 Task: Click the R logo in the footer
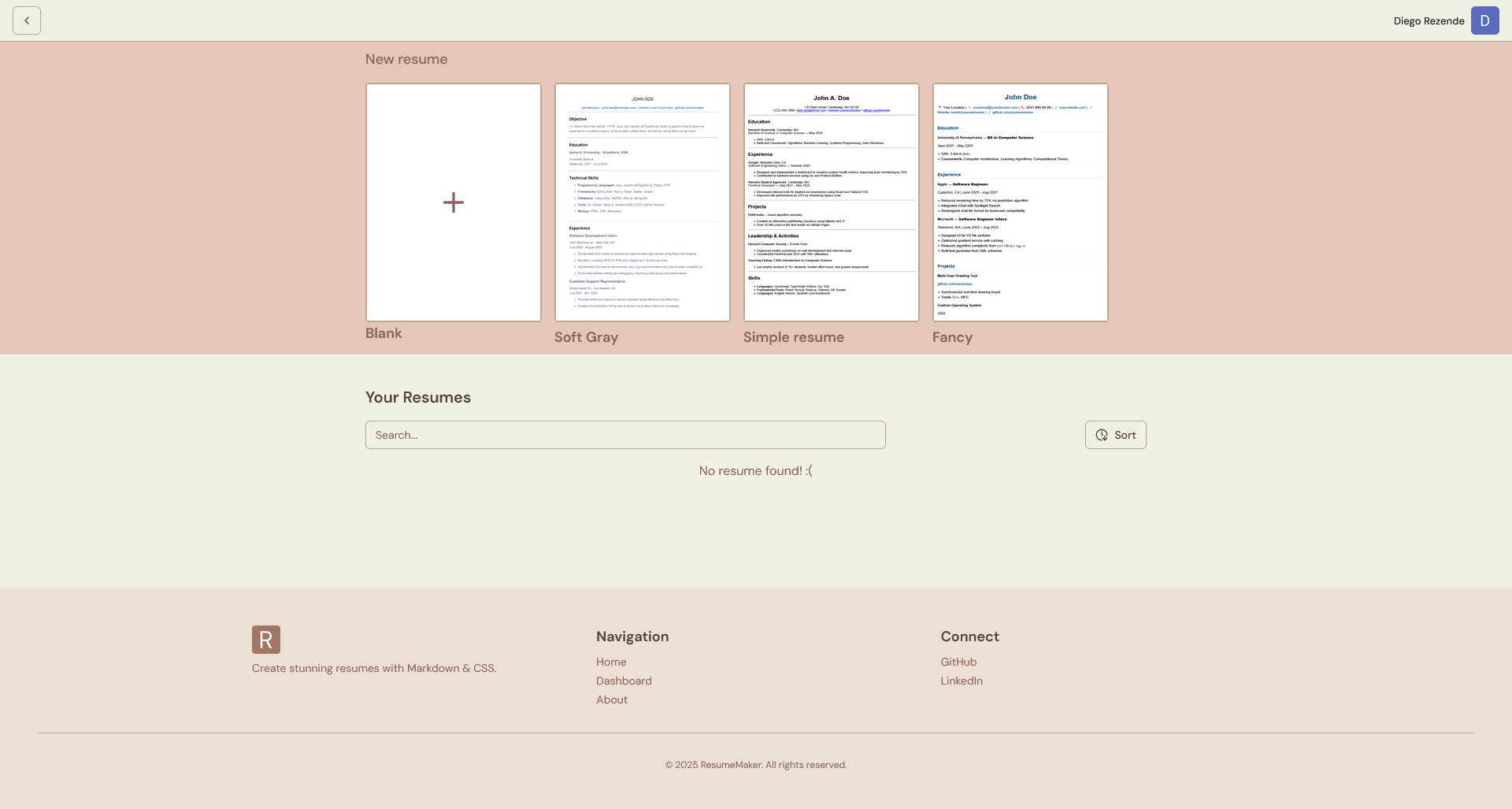pos(265,640)
